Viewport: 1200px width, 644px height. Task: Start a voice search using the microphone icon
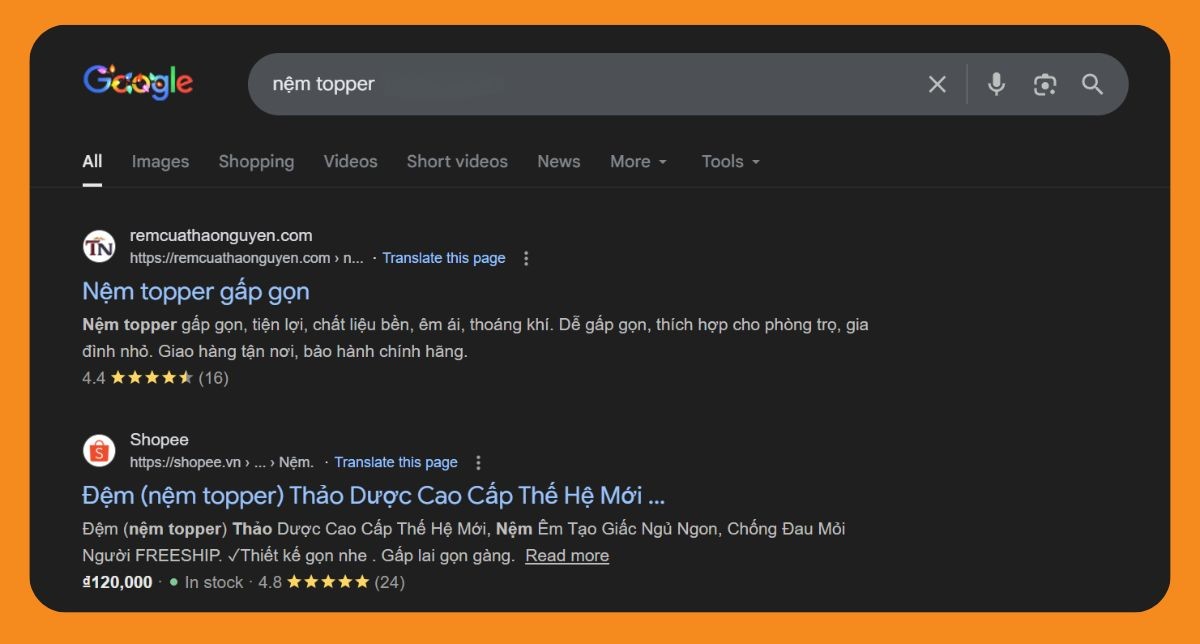pos(996,84)
